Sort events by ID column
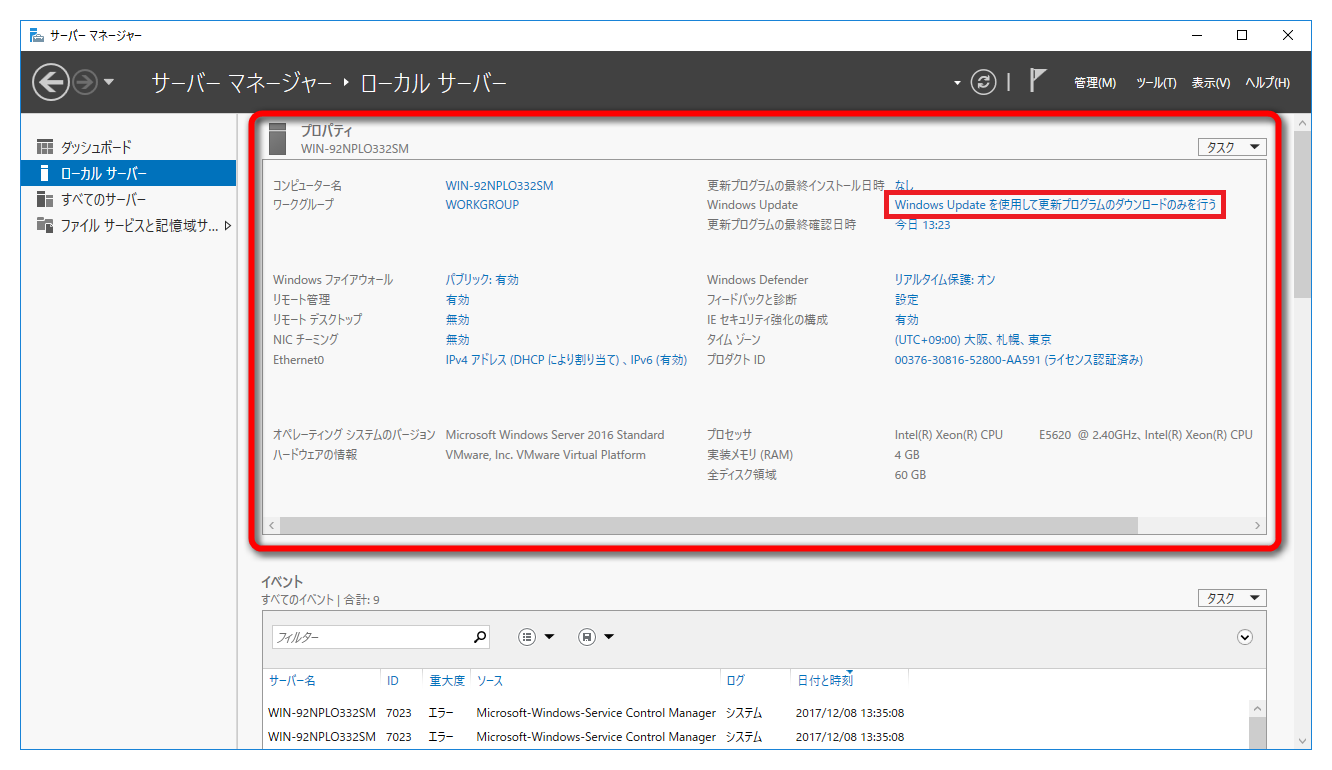The height and width of the screenshot is (770, 1332). pos(393,681)
